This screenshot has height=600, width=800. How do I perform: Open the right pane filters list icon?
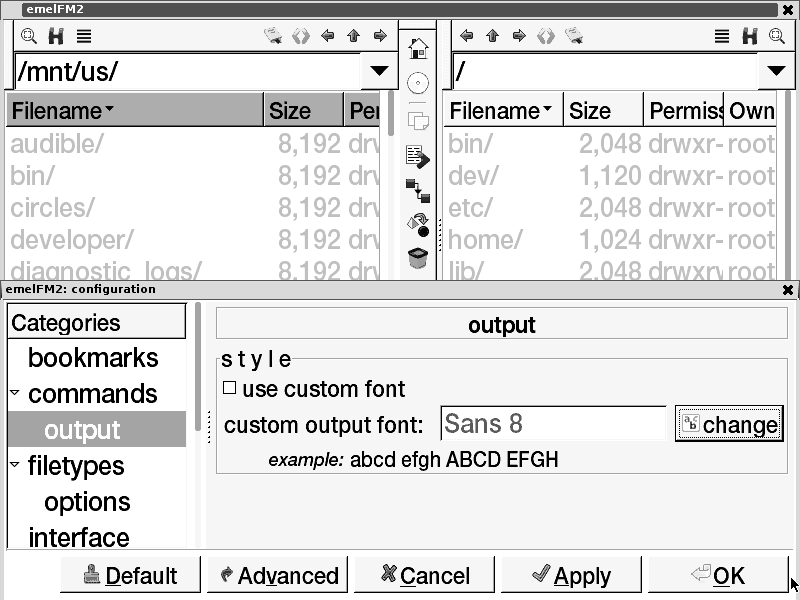tap(721, 36)
